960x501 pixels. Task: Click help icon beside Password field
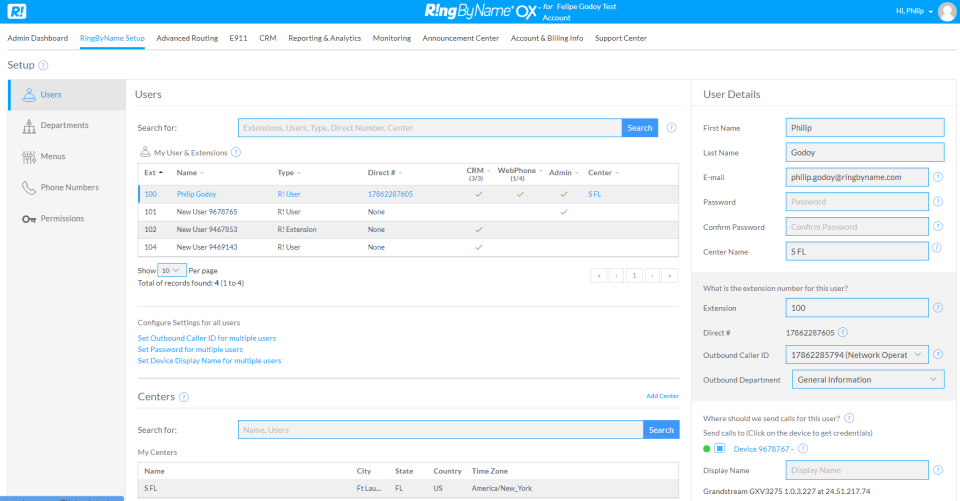click(x=937, y=202)
